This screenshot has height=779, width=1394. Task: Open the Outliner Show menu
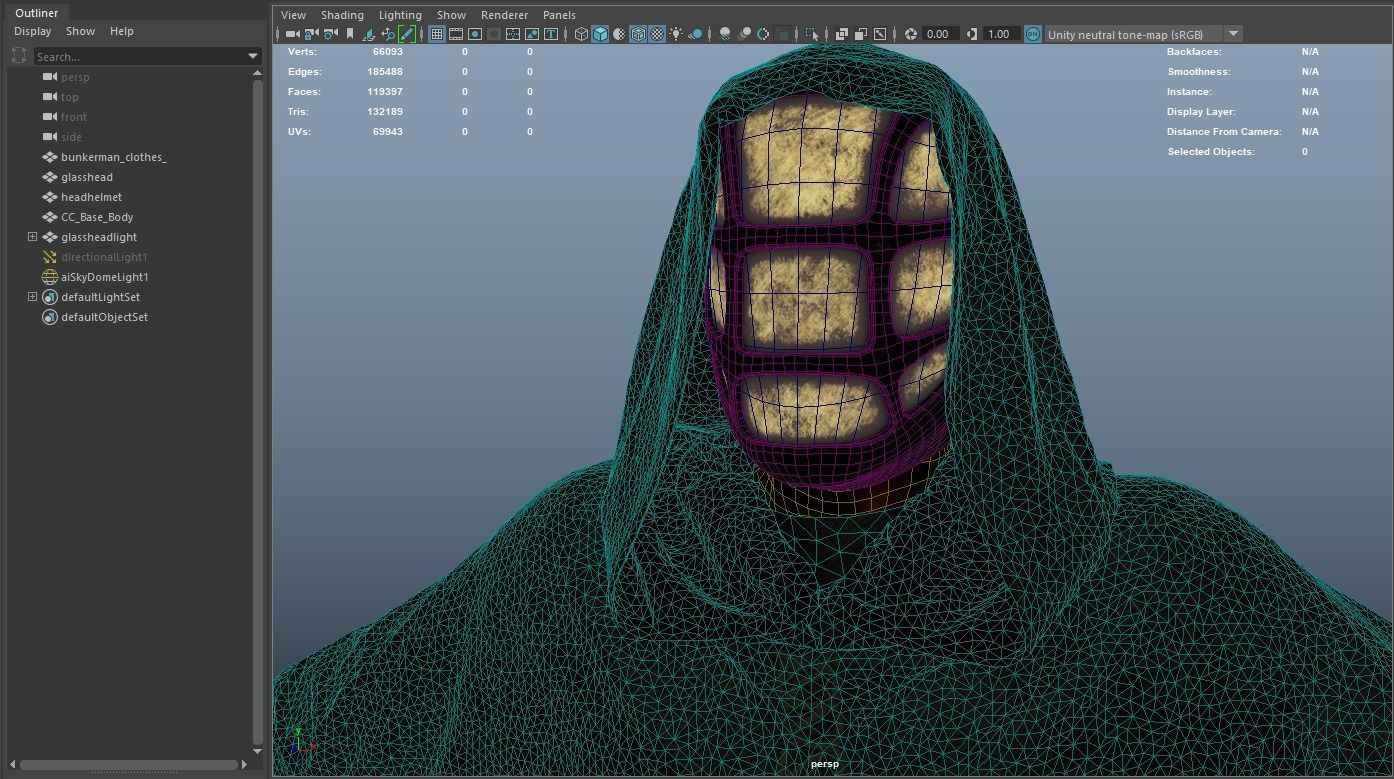[80, 31]
